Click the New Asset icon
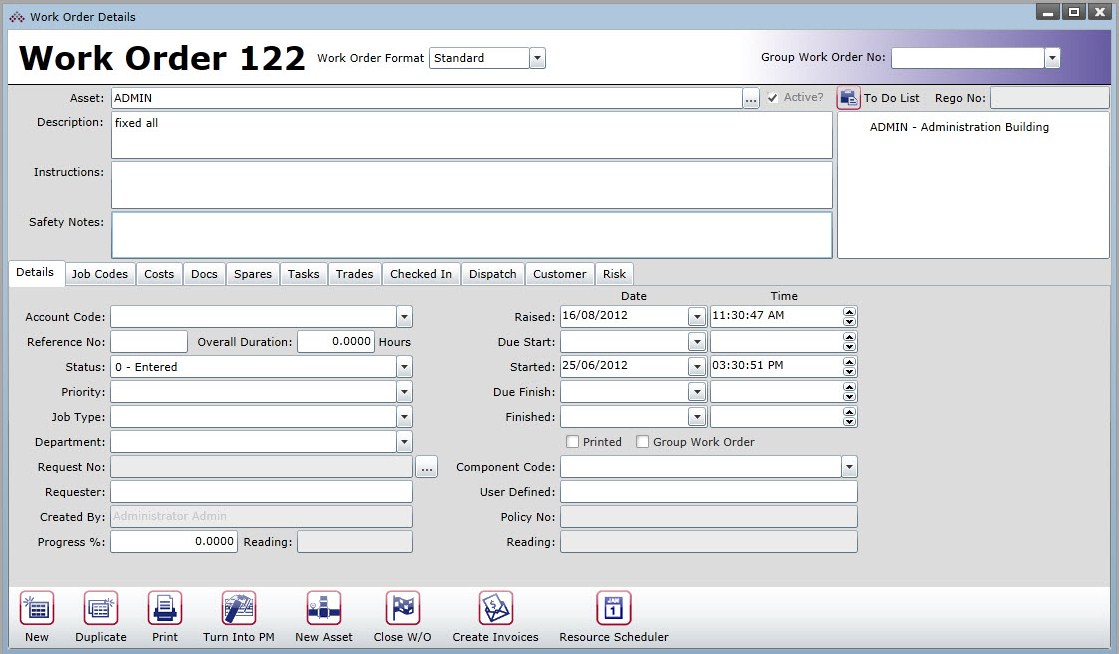 324,609
